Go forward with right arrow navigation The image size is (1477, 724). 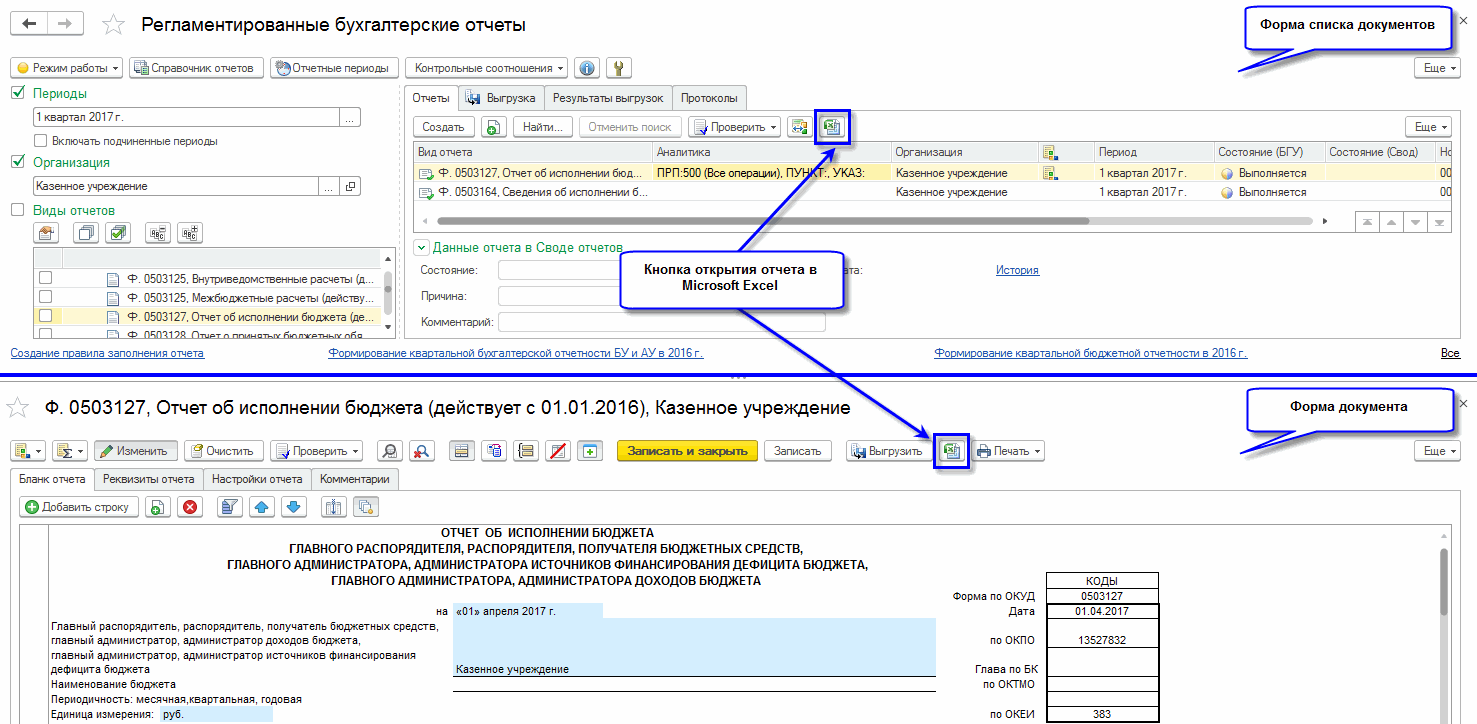pyautogui.click(x=65, y=23)
